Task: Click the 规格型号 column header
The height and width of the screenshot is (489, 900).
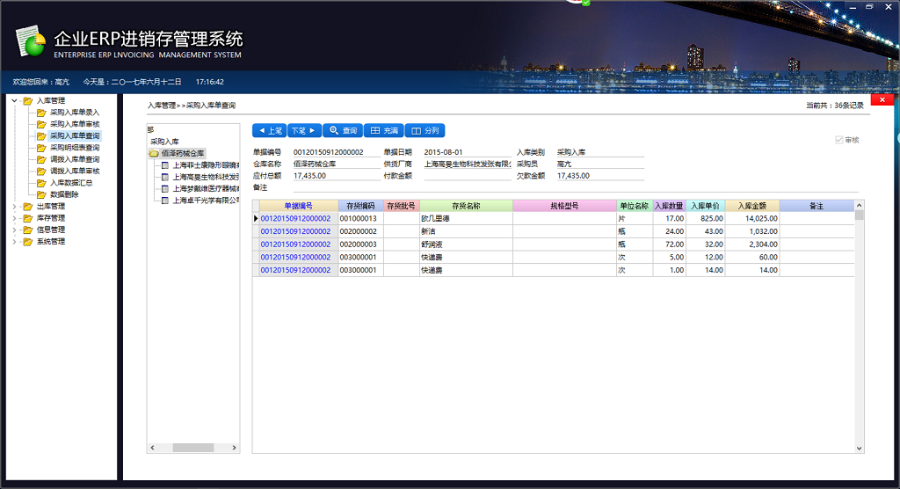Action: click(565, 206)
